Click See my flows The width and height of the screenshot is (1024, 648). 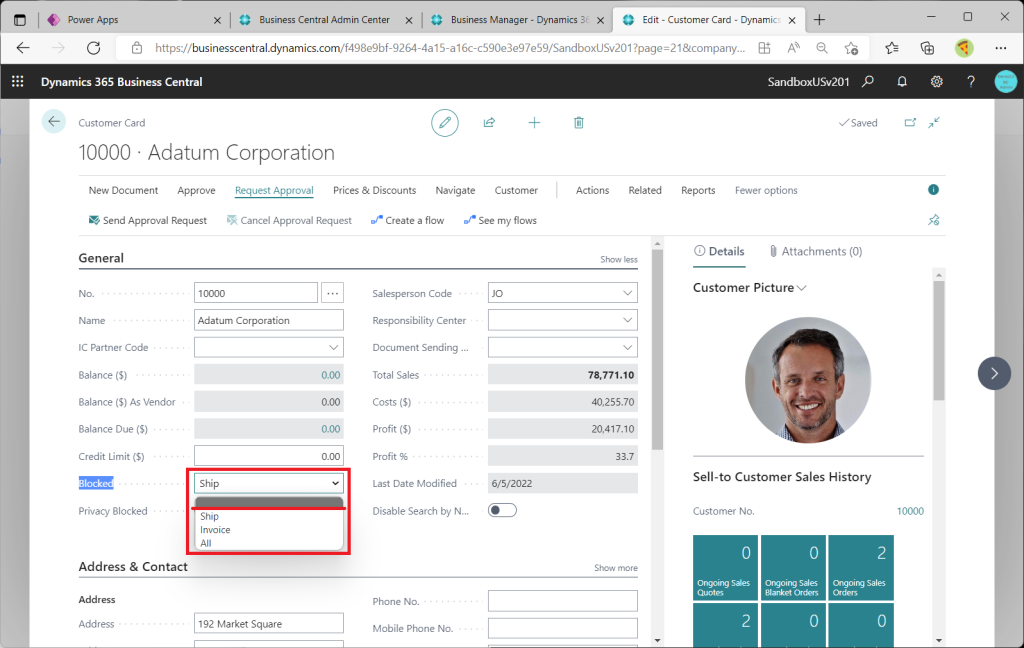(x=500, y=220)
